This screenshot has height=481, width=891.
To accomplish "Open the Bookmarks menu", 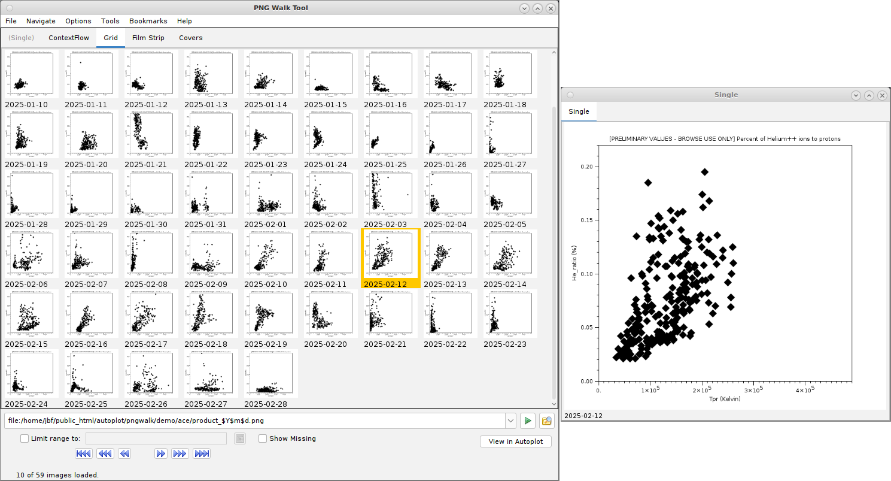I will [x=148, y=20].
